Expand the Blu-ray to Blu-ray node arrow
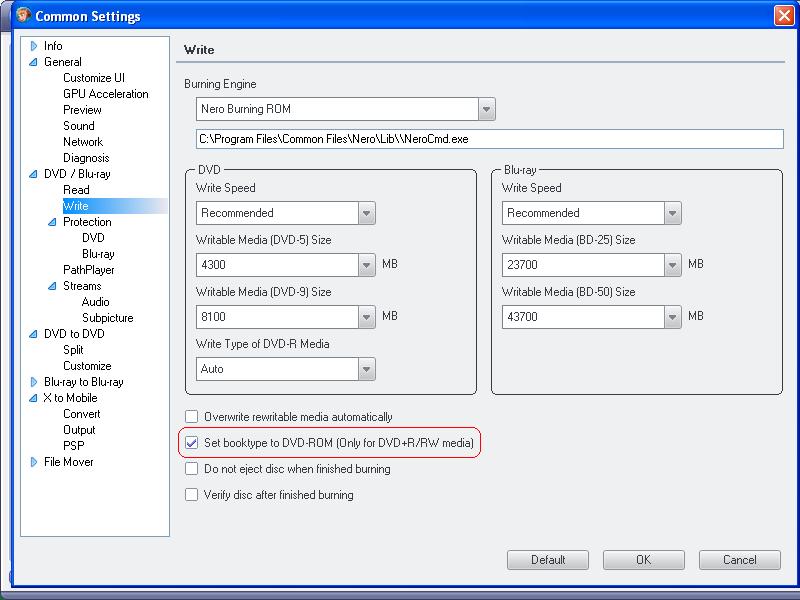Image resolution: width=800 pixels, height=600 pixels. tap(34, 382)
